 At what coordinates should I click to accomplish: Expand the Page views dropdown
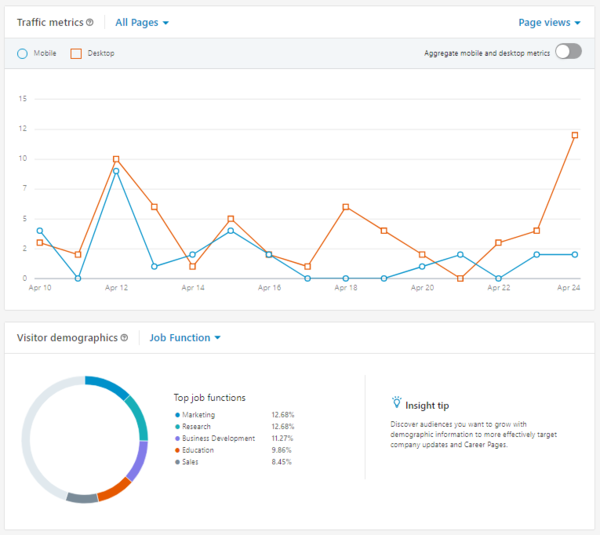[549, 22]
